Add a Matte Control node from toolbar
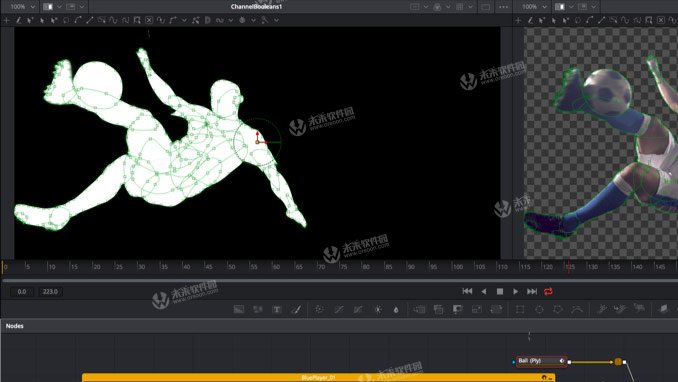Image resolution: width=678 pixels, height=382 pixels. click(x=457, y=309)
